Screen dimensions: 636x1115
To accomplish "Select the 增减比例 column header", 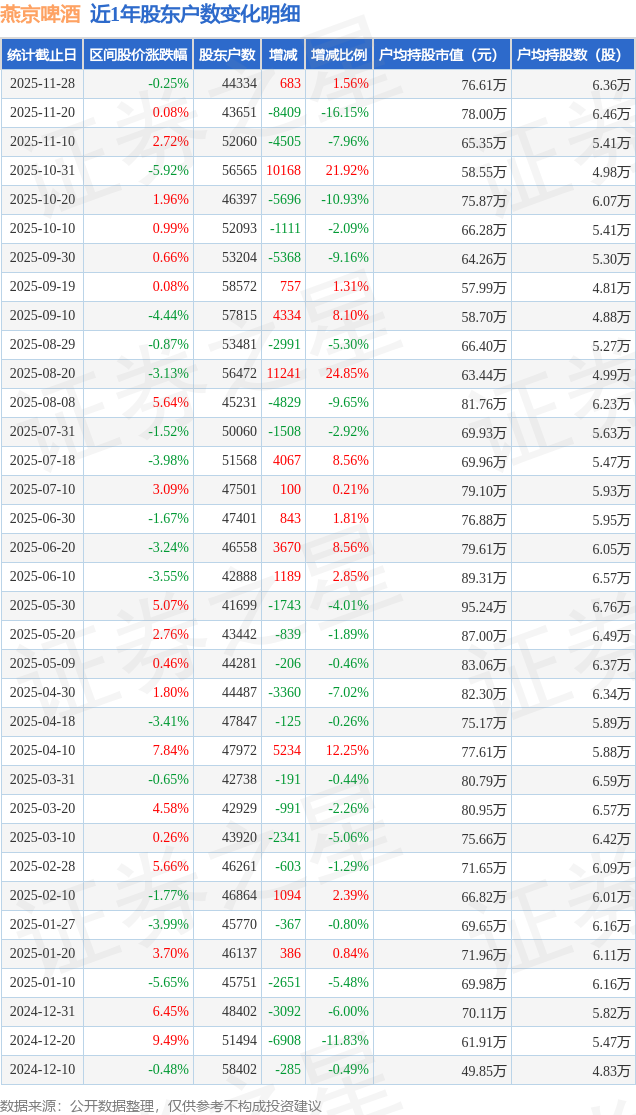I will [339, 55].
